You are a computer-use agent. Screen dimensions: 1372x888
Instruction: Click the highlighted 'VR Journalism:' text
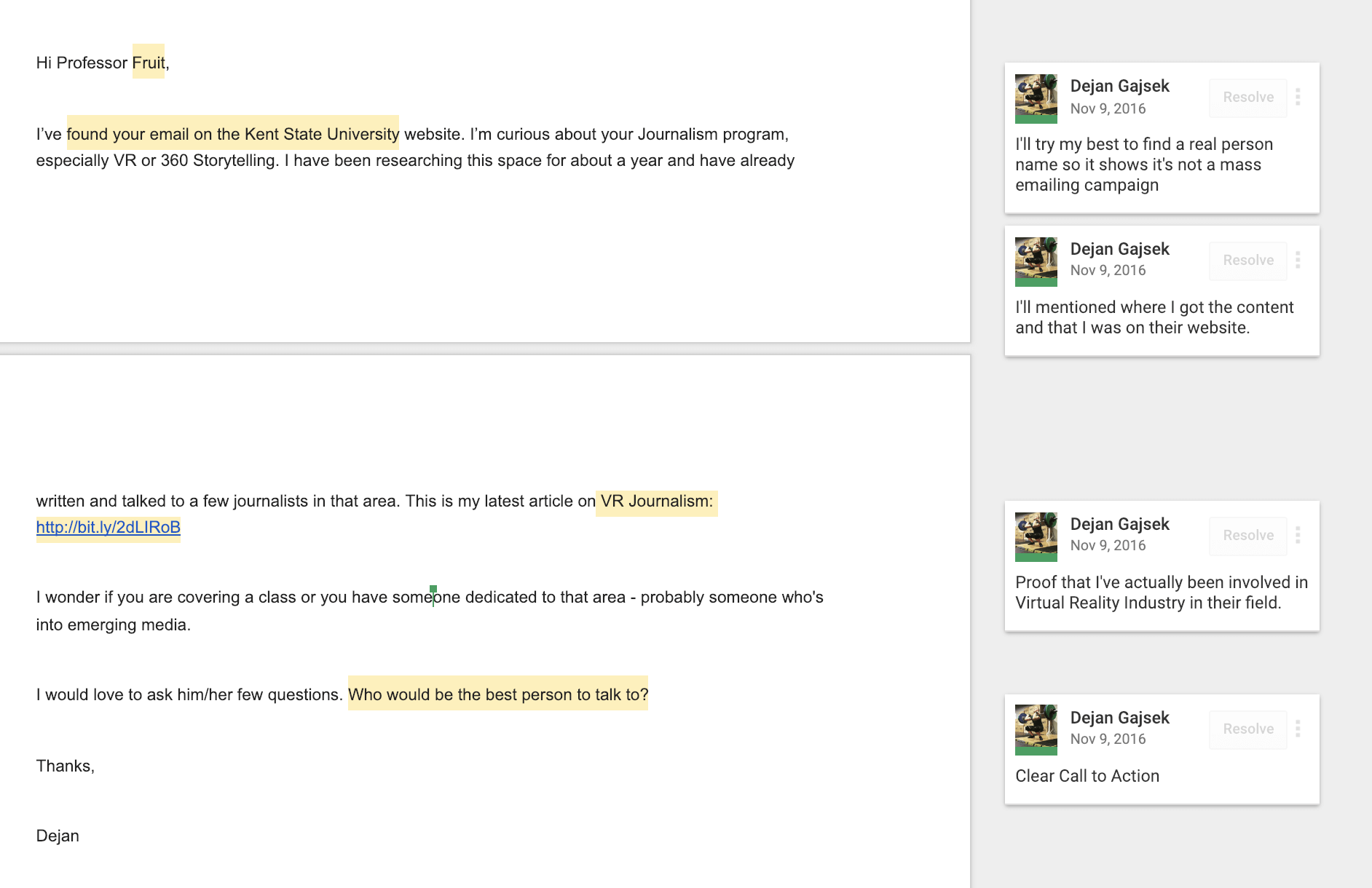657,501
